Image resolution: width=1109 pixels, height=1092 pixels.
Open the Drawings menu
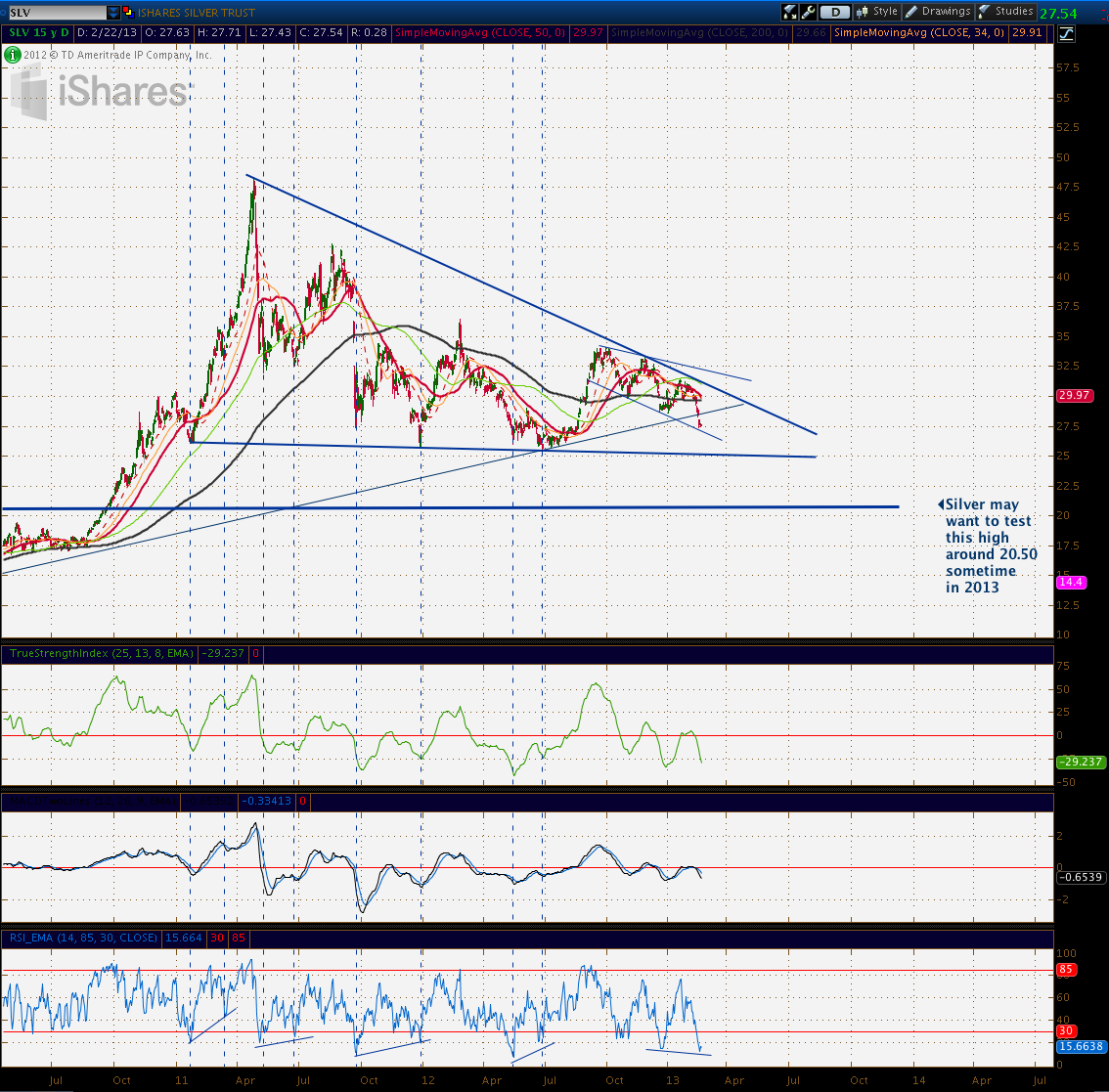click(938, 12)
